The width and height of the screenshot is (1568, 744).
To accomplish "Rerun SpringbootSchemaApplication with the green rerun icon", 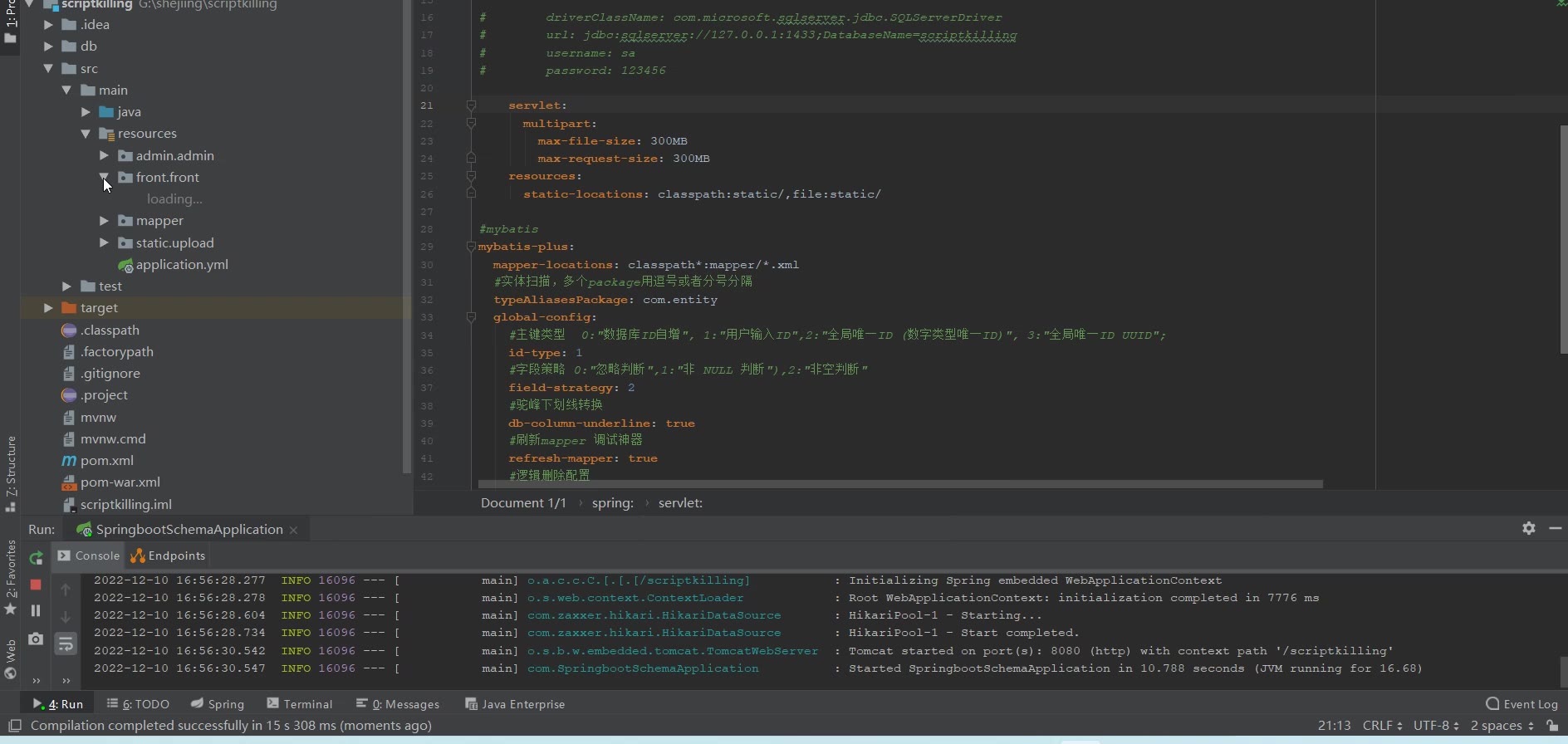I will point(36,558).
